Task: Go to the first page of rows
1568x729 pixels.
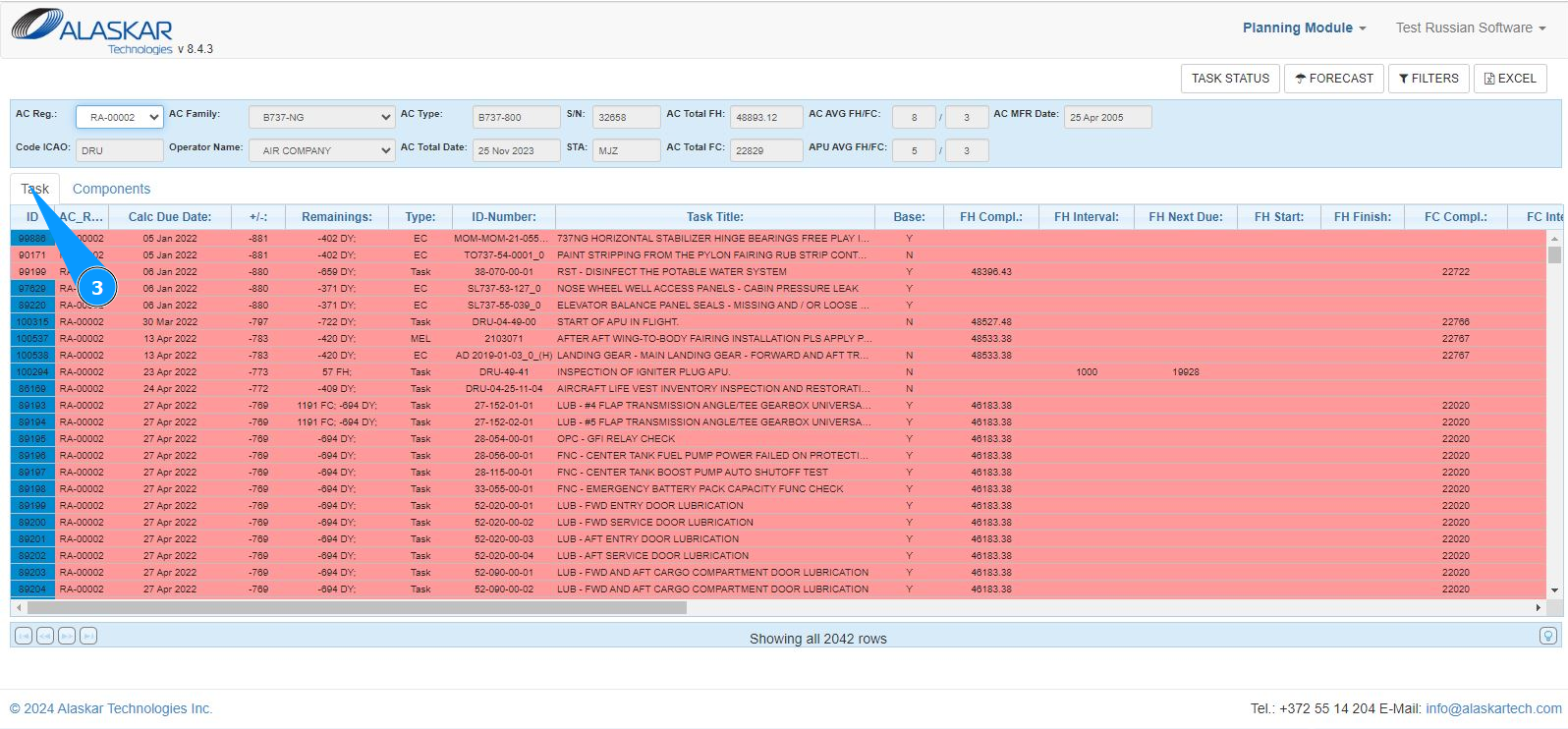Action: tap(24, 636)
